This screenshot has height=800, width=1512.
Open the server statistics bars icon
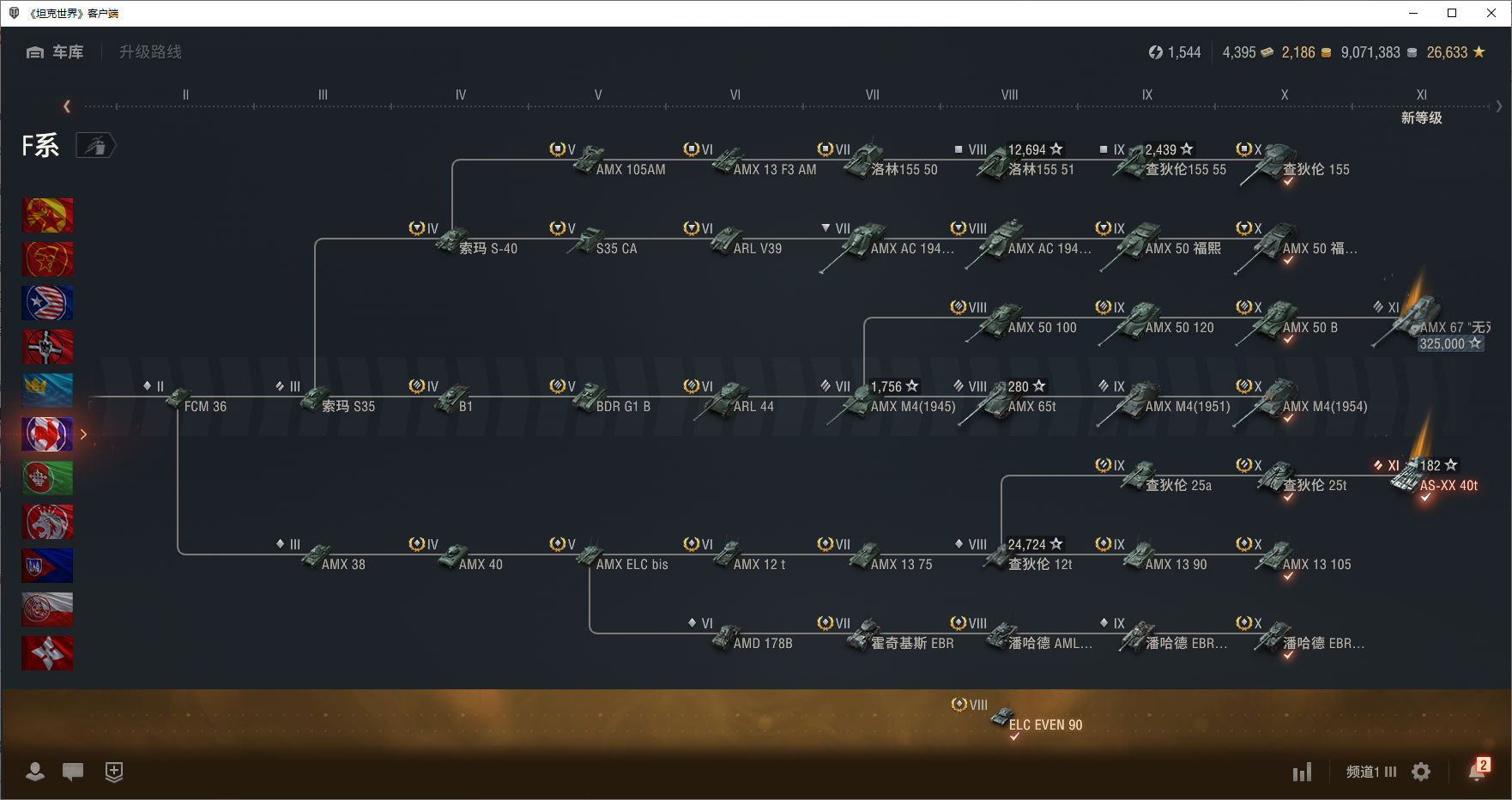[1302, 772]
